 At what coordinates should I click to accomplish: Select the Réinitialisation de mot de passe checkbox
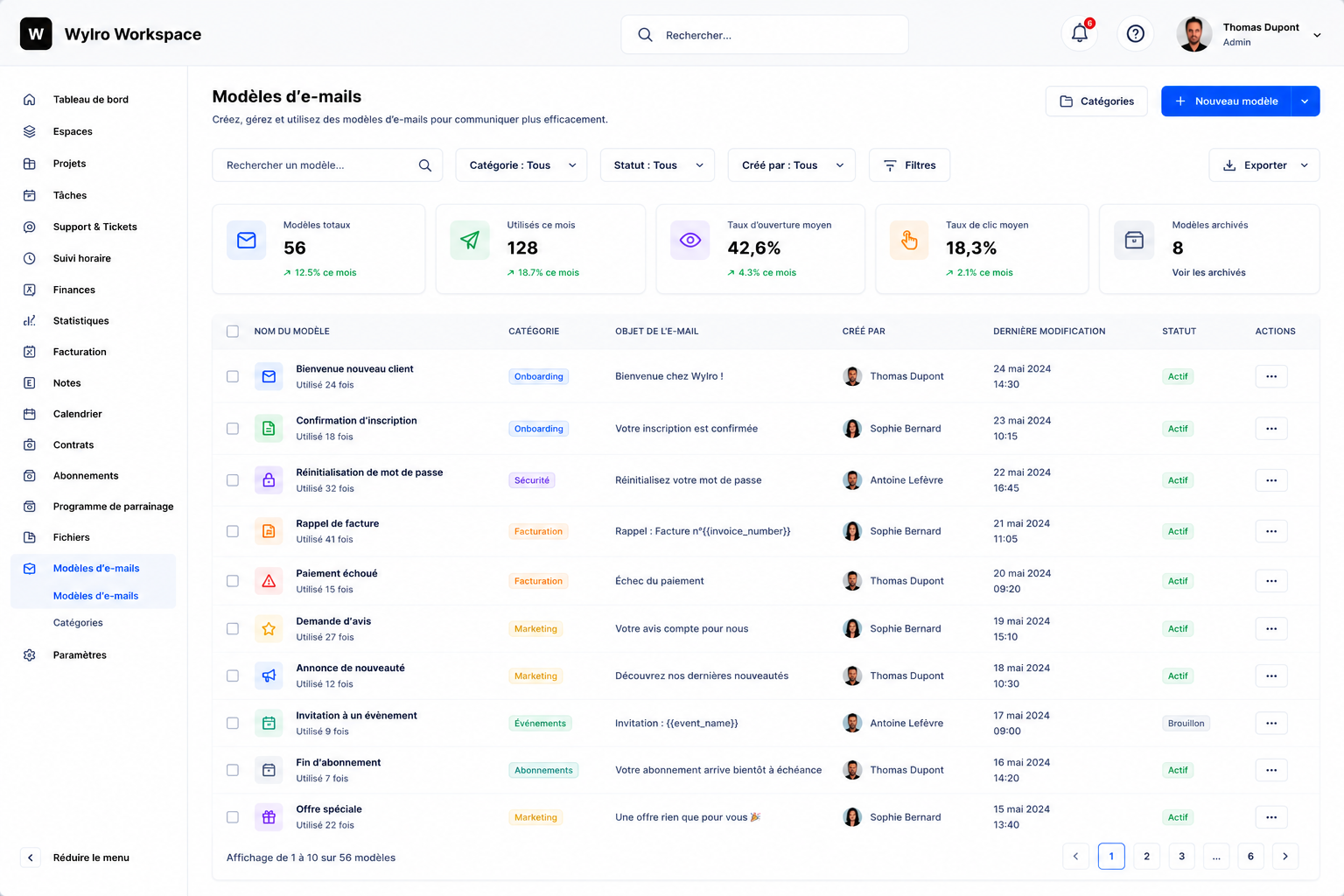click(x=233, y=480)
